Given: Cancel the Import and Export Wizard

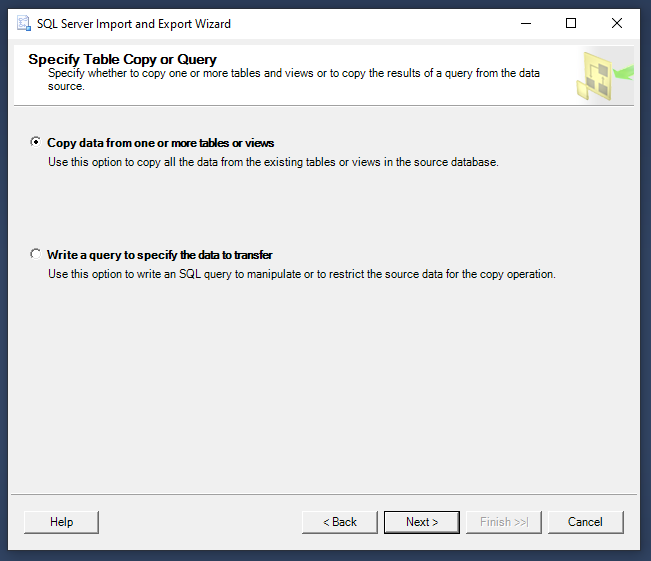Looking at the screenshot, I should [585, 522].
